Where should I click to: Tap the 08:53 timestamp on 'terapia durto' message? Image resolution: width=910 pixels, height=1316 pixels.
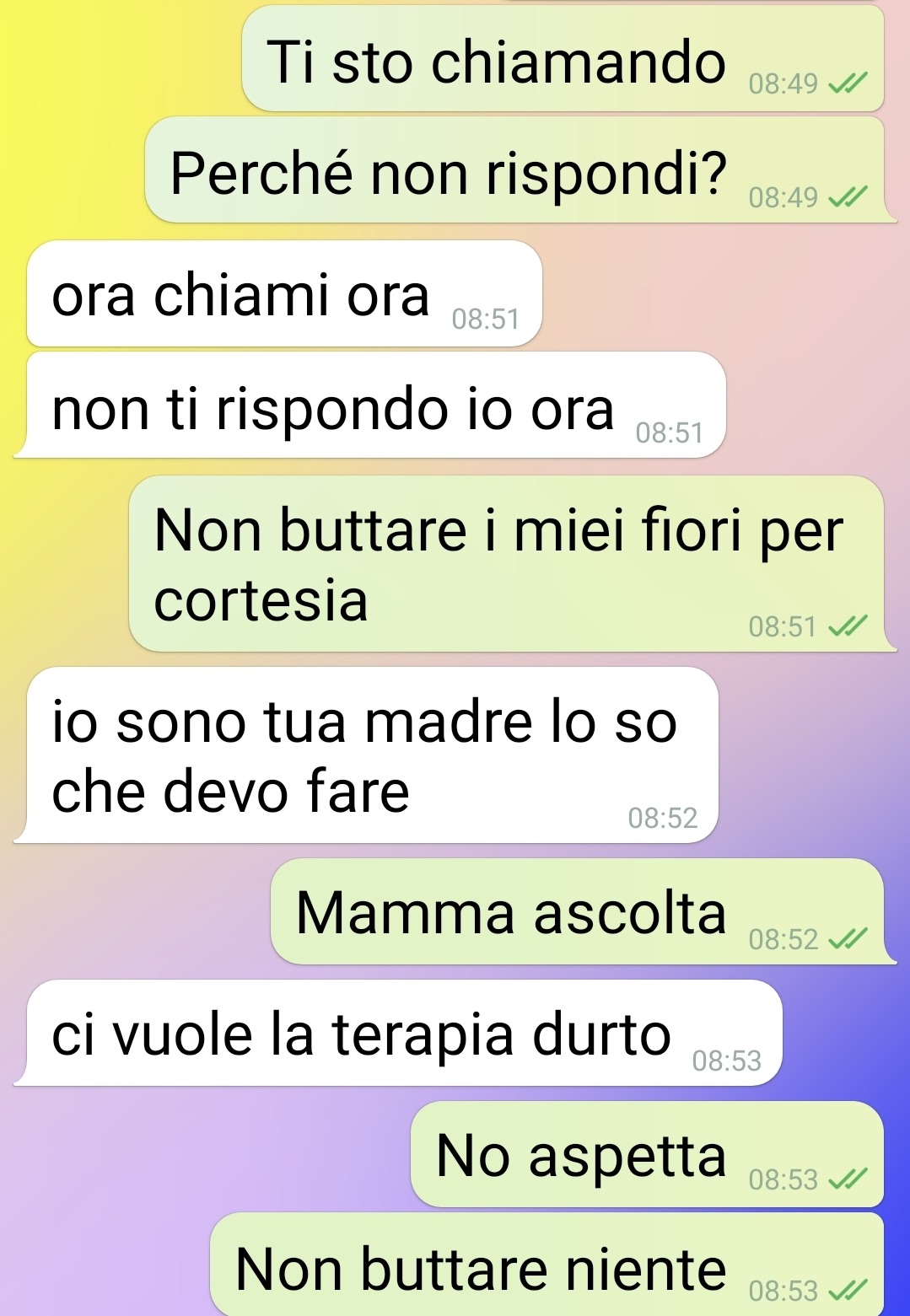727,1061
